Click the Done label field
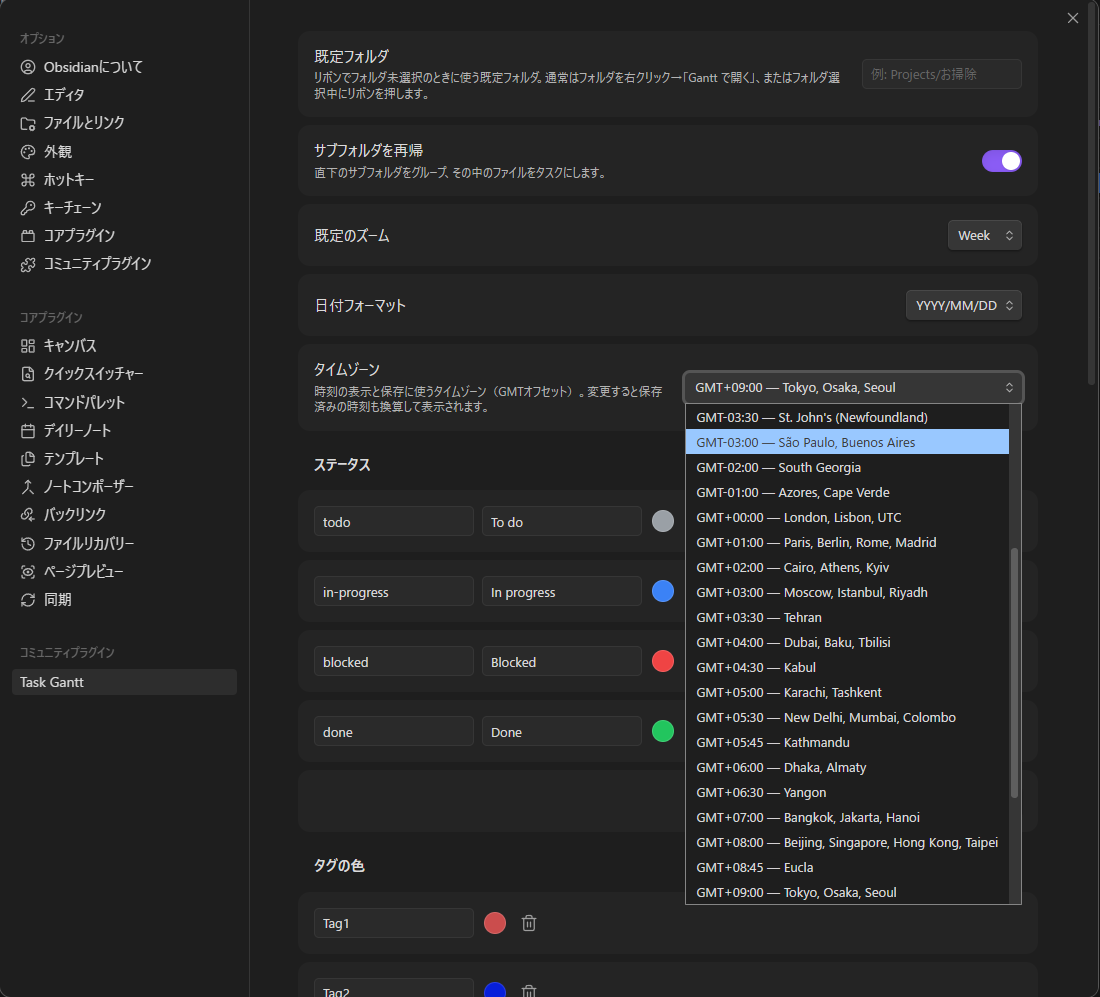The height and width of the screenshot is (997, 1100). [561, 732]
